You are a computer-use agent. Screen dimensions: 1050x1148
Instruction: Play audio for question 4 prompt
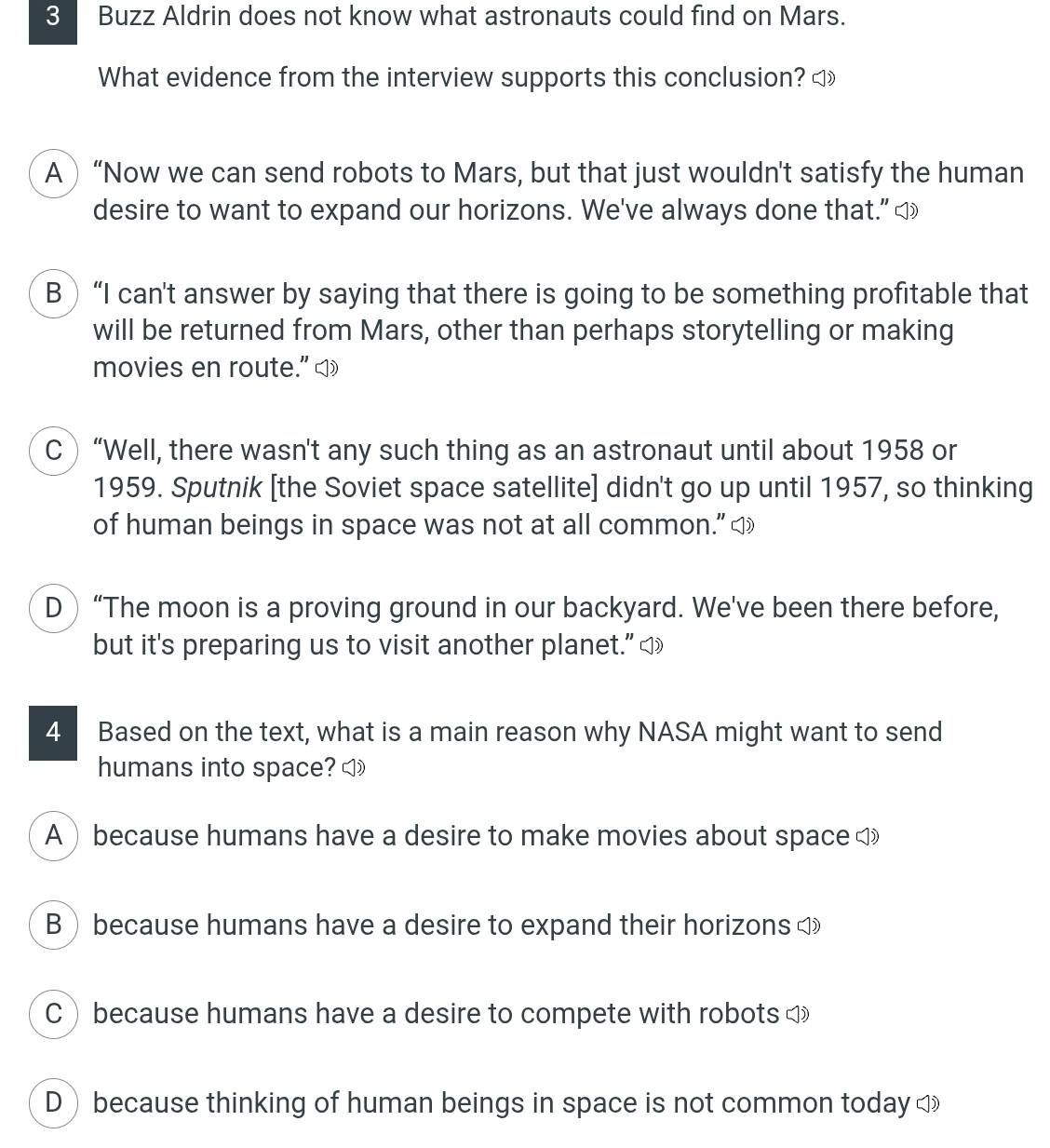354,768
